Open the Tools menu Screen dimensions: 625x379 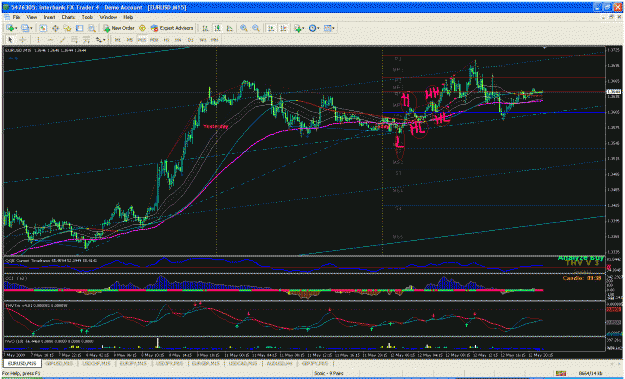(87, 18)
